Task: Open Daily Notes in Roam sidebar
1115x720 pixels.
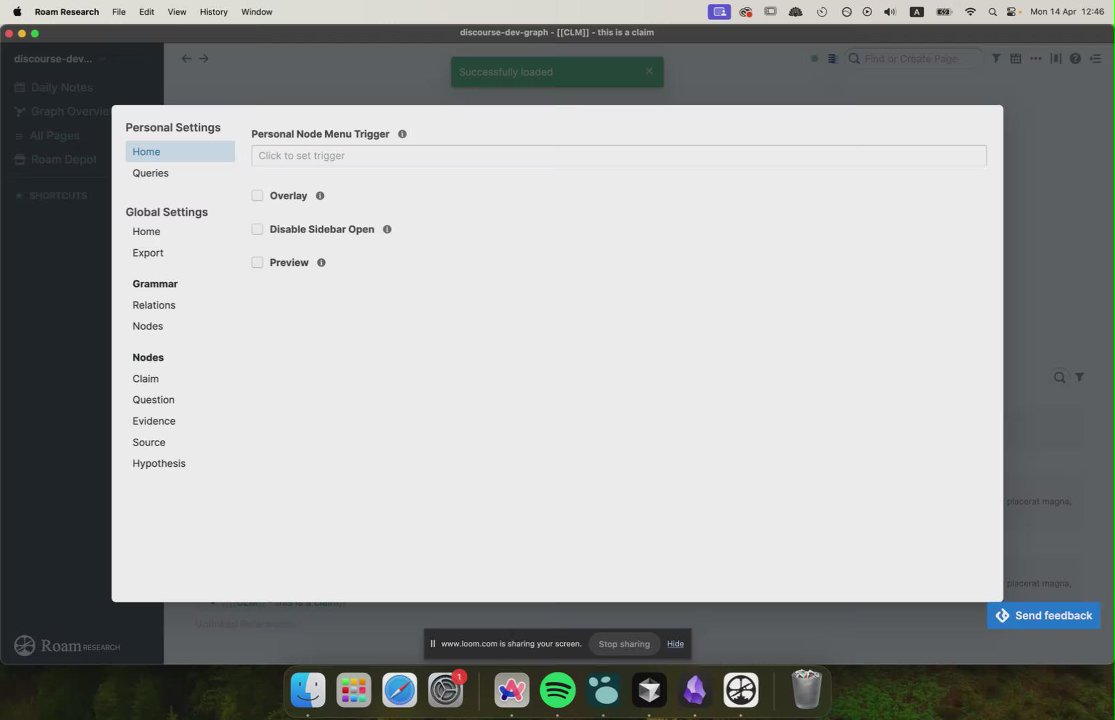Action: pos(54,87)
